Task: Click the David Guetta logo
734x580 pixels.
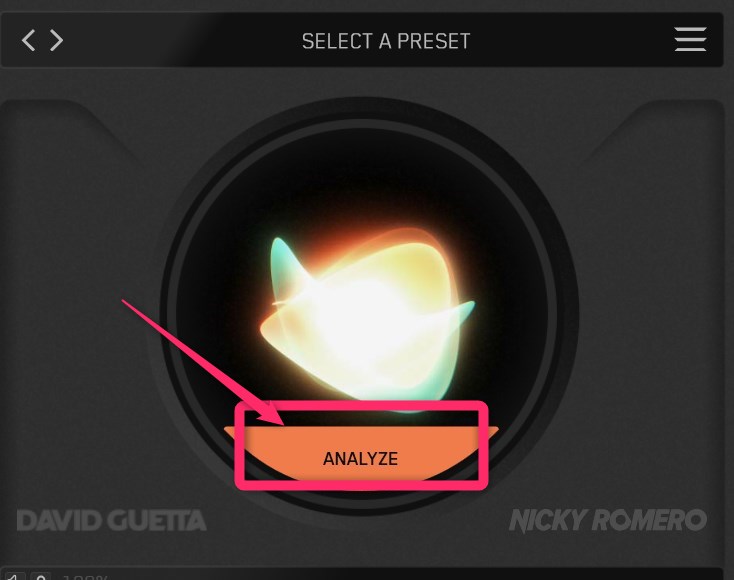Action: [x=111, y=521]
